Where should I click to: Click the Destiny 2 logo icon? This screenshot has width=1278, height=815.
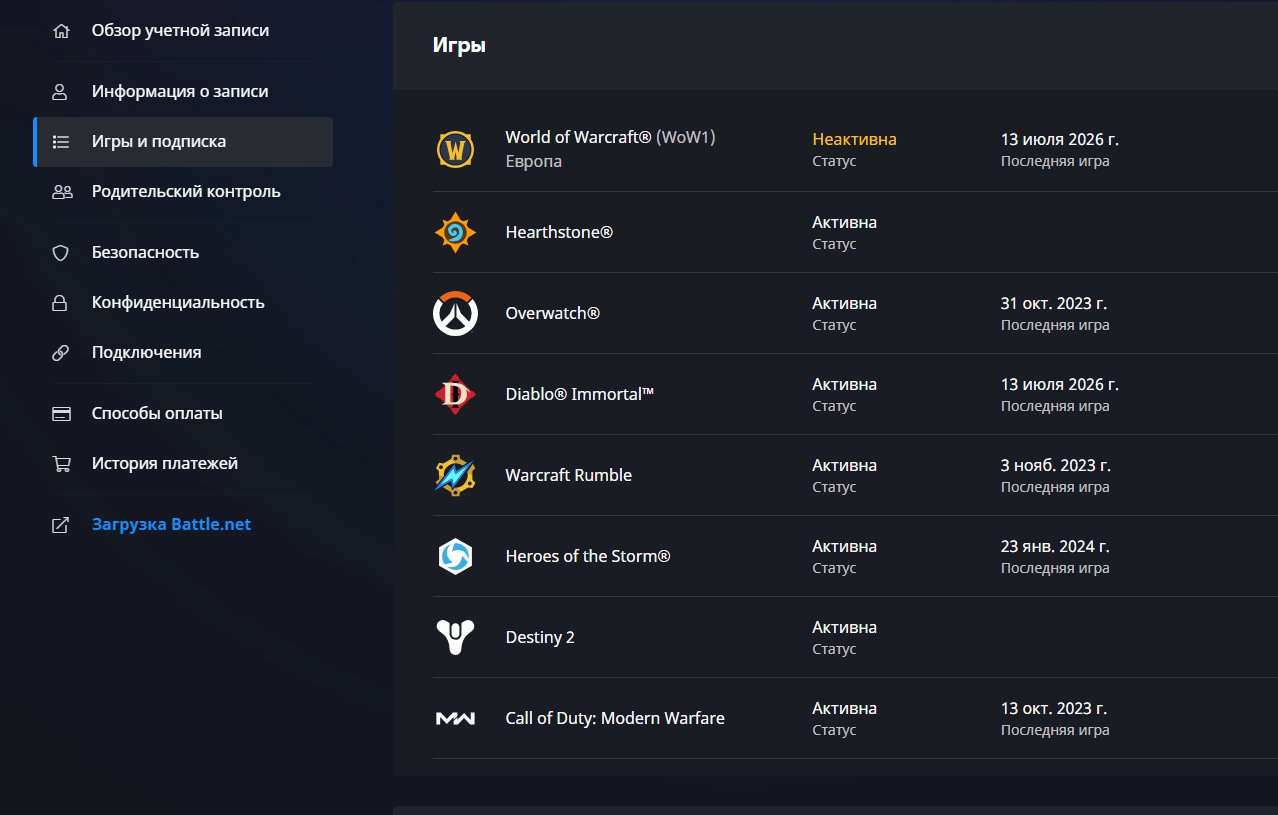click(x=455, y=637)
